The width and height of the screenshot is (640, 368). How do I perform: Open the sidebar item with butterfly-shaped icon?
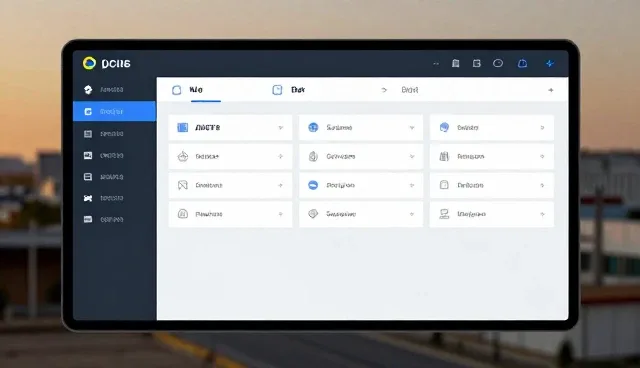[x=114, y=198]
